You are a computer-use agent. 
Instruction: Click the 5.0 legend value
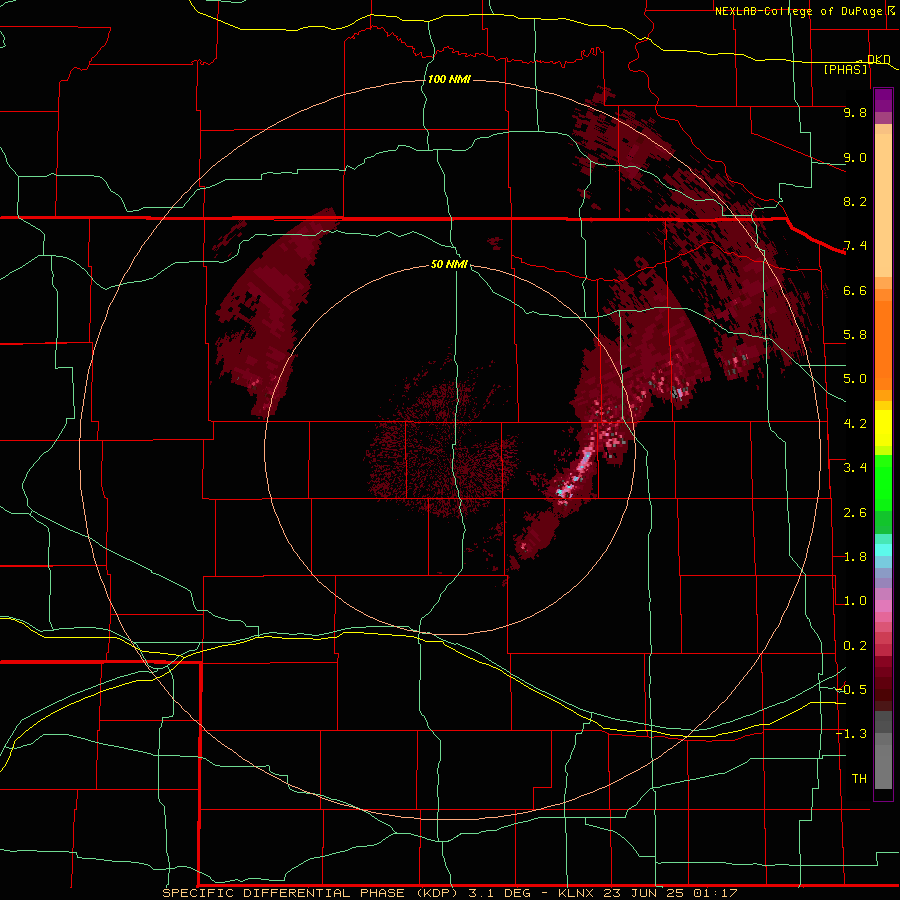click(855, 379)
